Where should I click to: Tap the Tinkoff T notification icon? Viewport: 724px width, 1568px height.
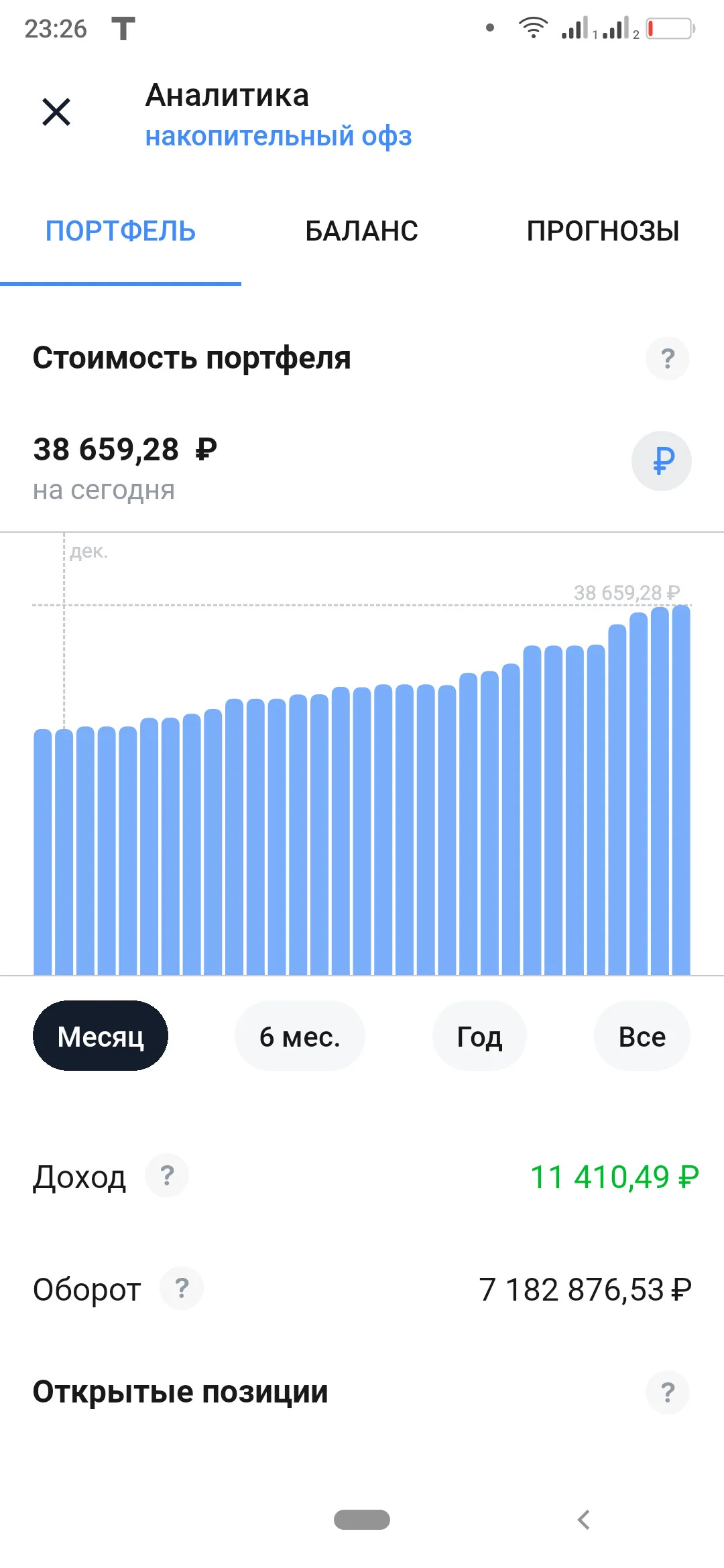pyautogui.click(x=123, y=29)
